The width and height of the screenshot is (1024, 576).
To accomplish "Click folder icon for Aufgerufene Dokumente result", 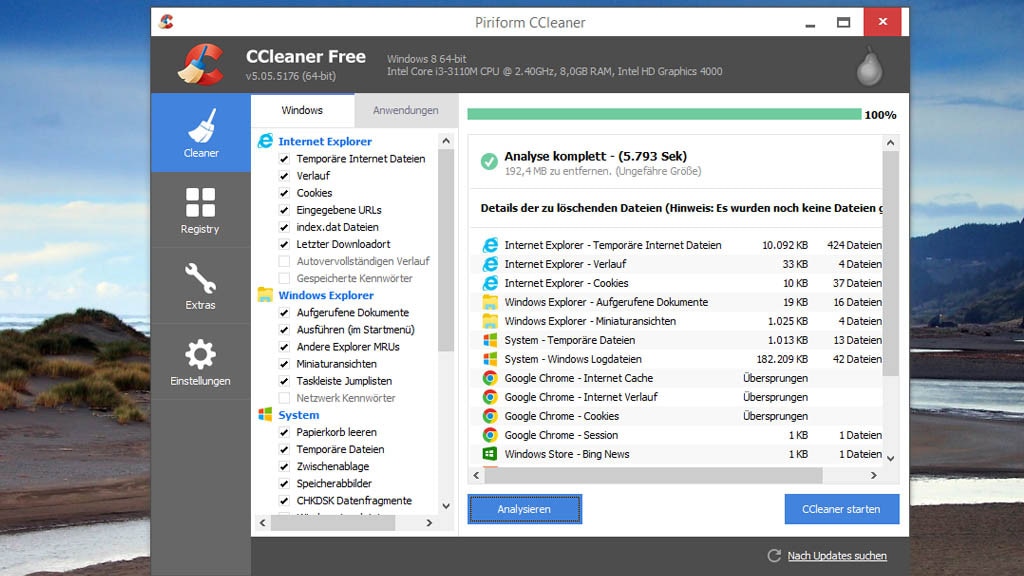I will click(x=490, y=302).
